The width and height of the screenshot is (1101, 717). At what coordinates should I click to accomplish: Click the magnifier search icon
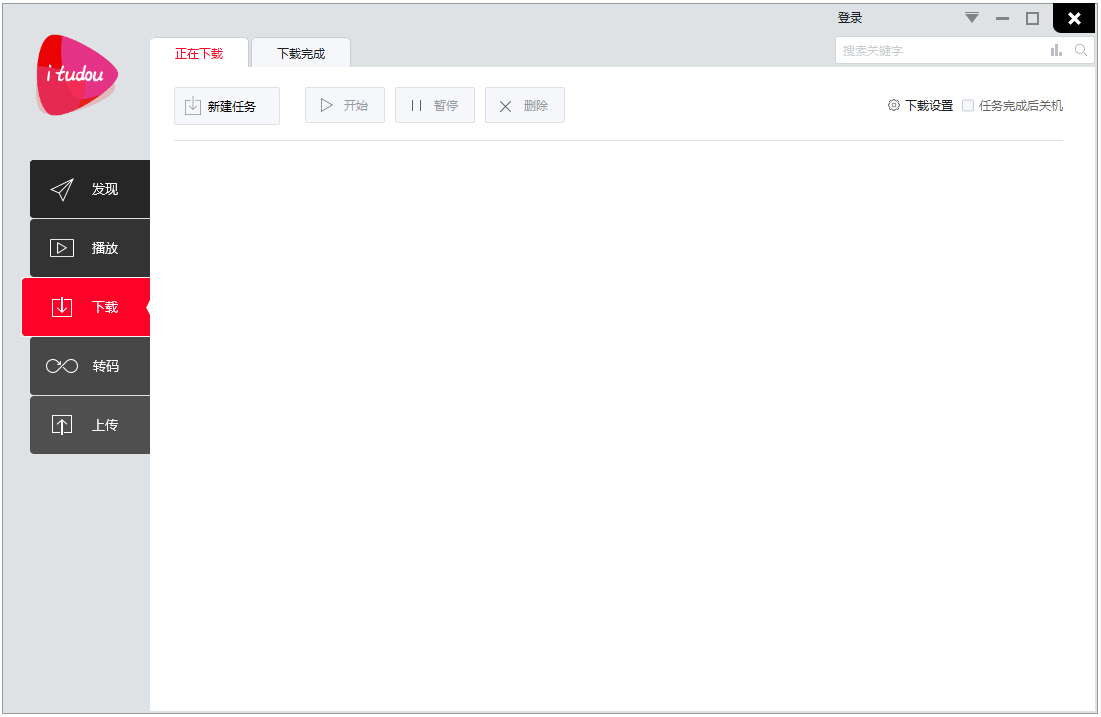coord(1081,50)
